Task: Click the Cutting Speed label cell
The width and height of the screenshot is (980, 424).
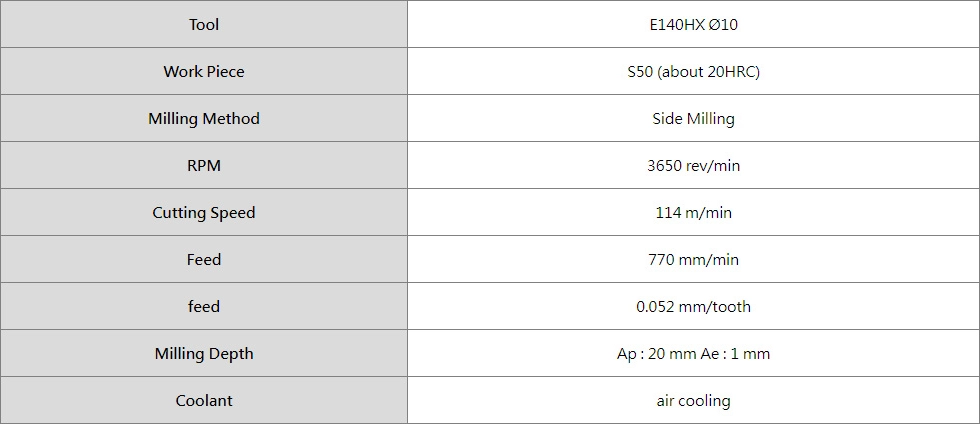Action: coord(204,212)
